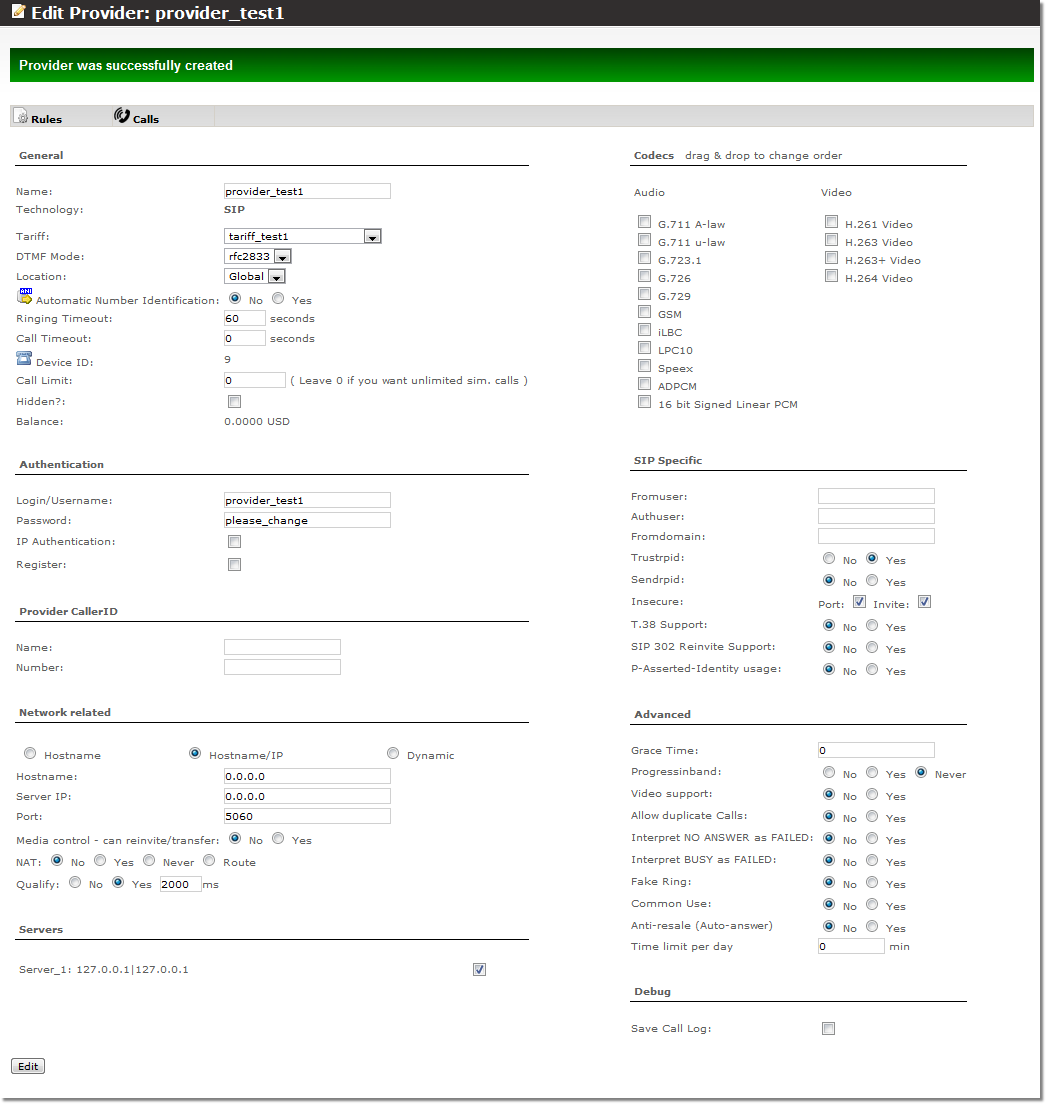The width and height of the screenshot is (1046, 1104).
Task: Open the Rules tab
Action: click(x=46, y=119)
